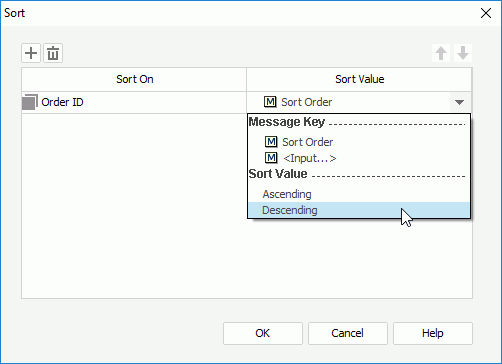The height and width of the screenshot is (364, 502).
Task: Click the Sort On column header
Action: pos(134,79)
